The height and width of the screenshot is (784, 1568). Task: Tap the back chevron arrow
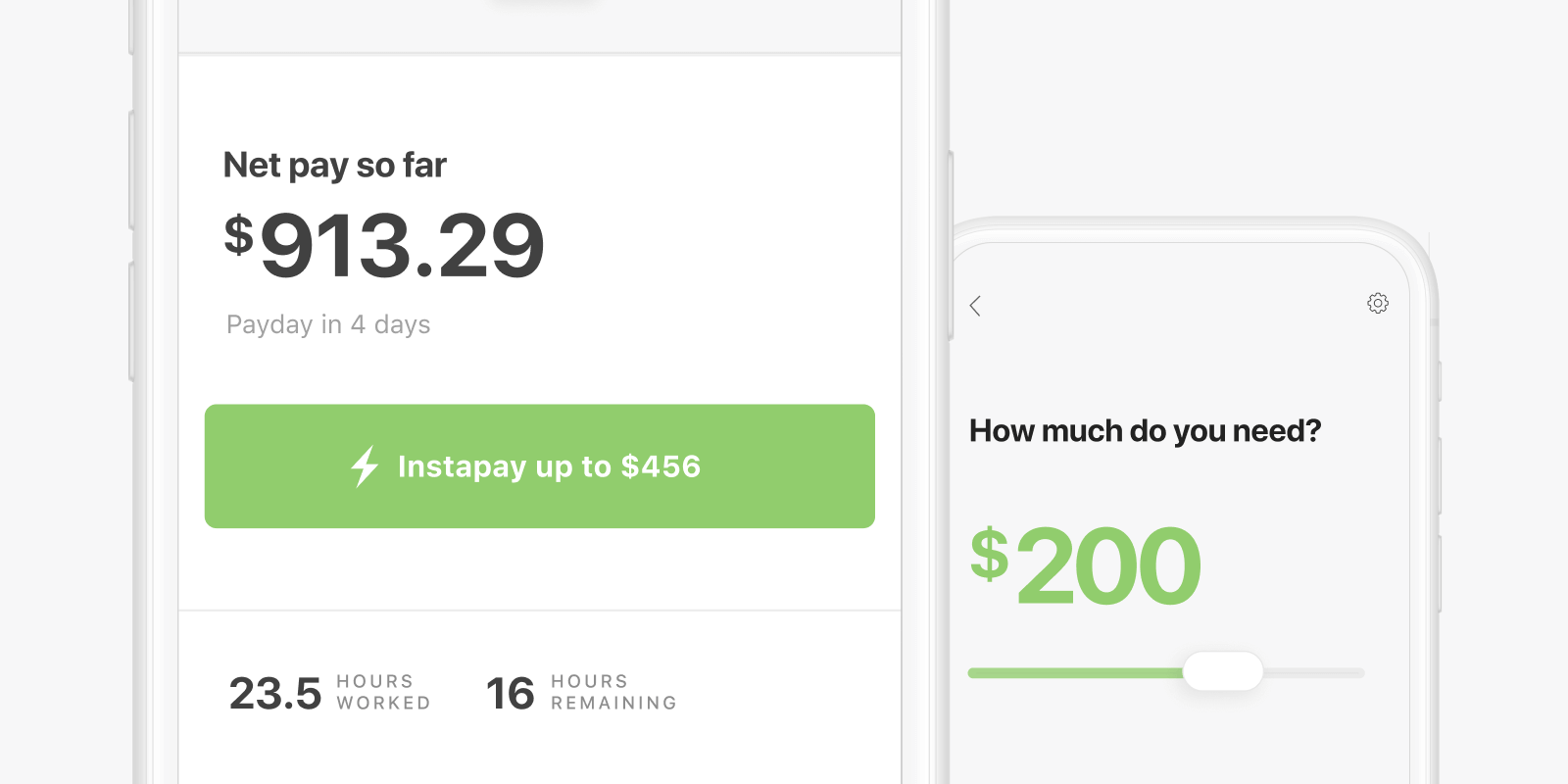pos(975,306)
